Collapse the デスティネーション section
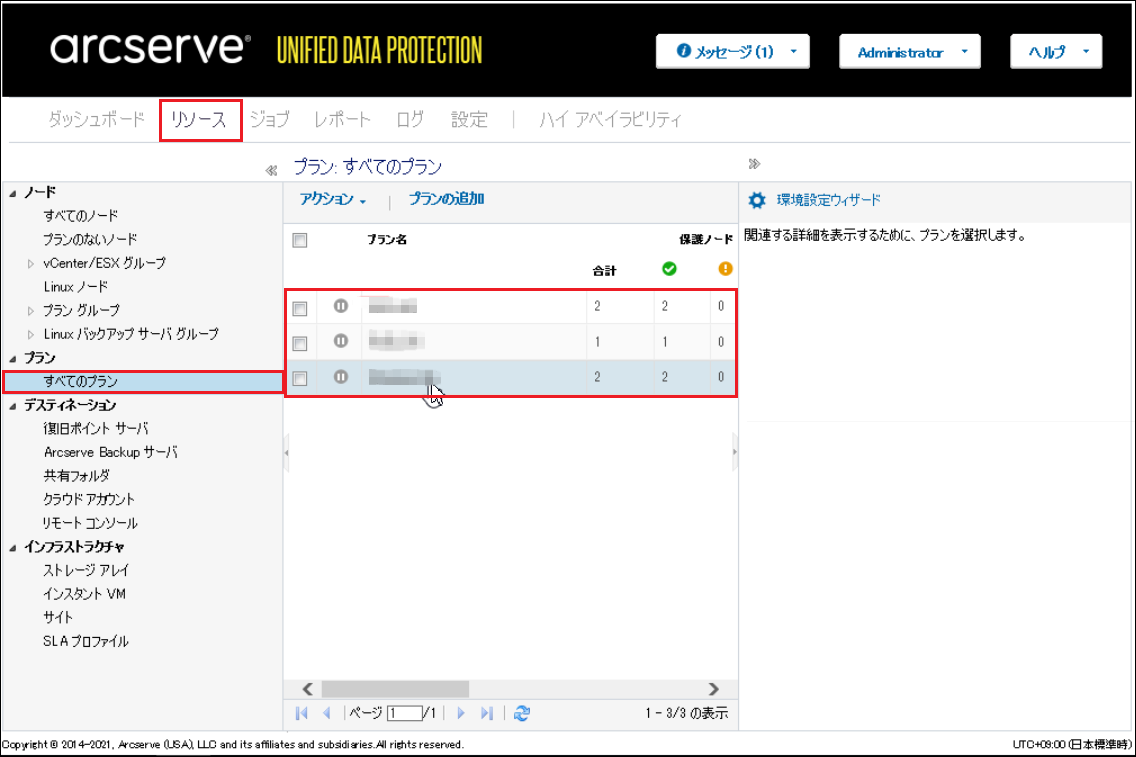Screen dimensions: 1136x757 click(12, 406)
